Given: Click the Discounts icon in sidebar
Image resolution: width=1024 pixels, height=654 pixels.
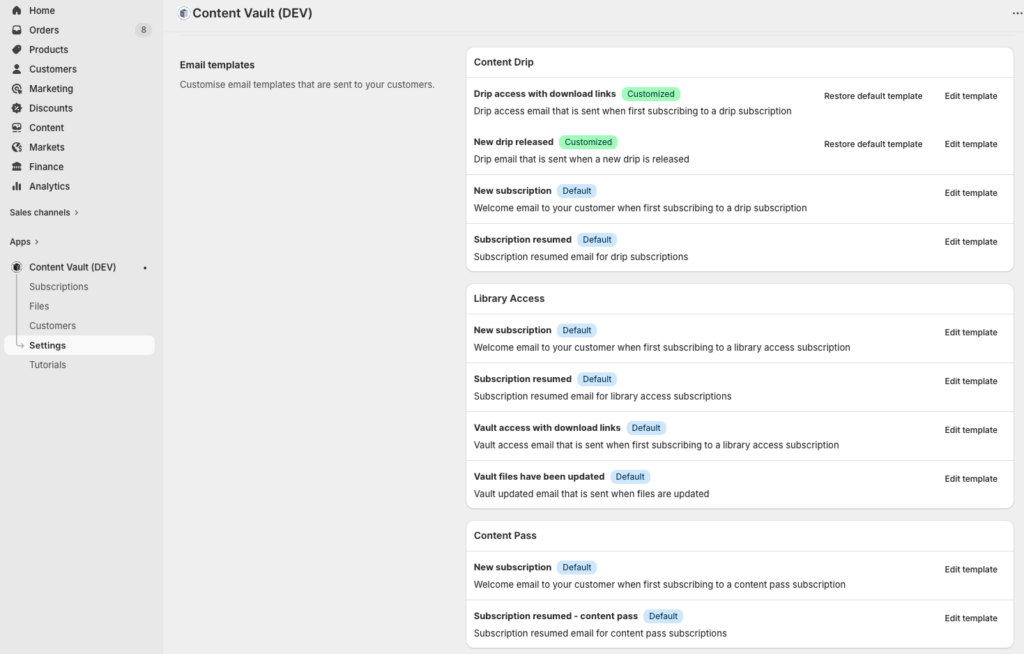Looking at the screenshot, I should click(x=17, y=108).
